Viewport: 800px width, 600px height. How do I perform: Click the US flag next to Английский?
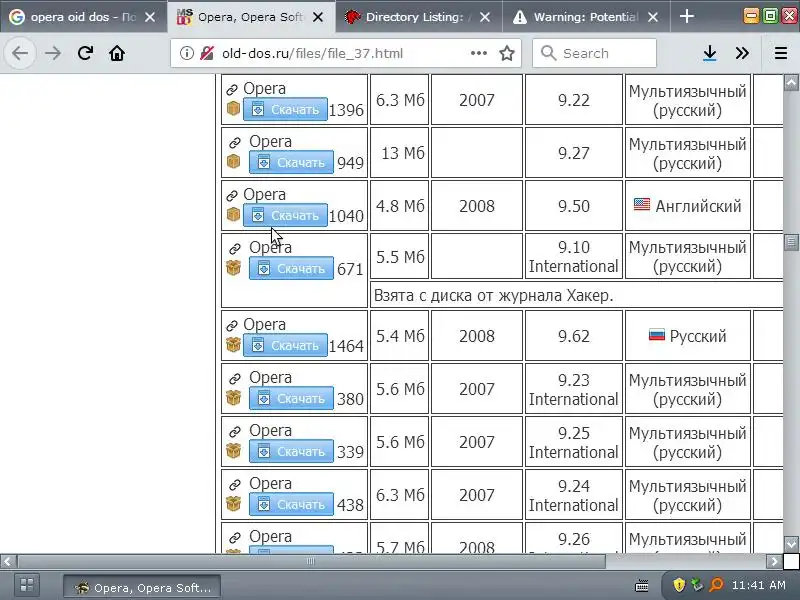pyautogui.click(x=642, y=205)
